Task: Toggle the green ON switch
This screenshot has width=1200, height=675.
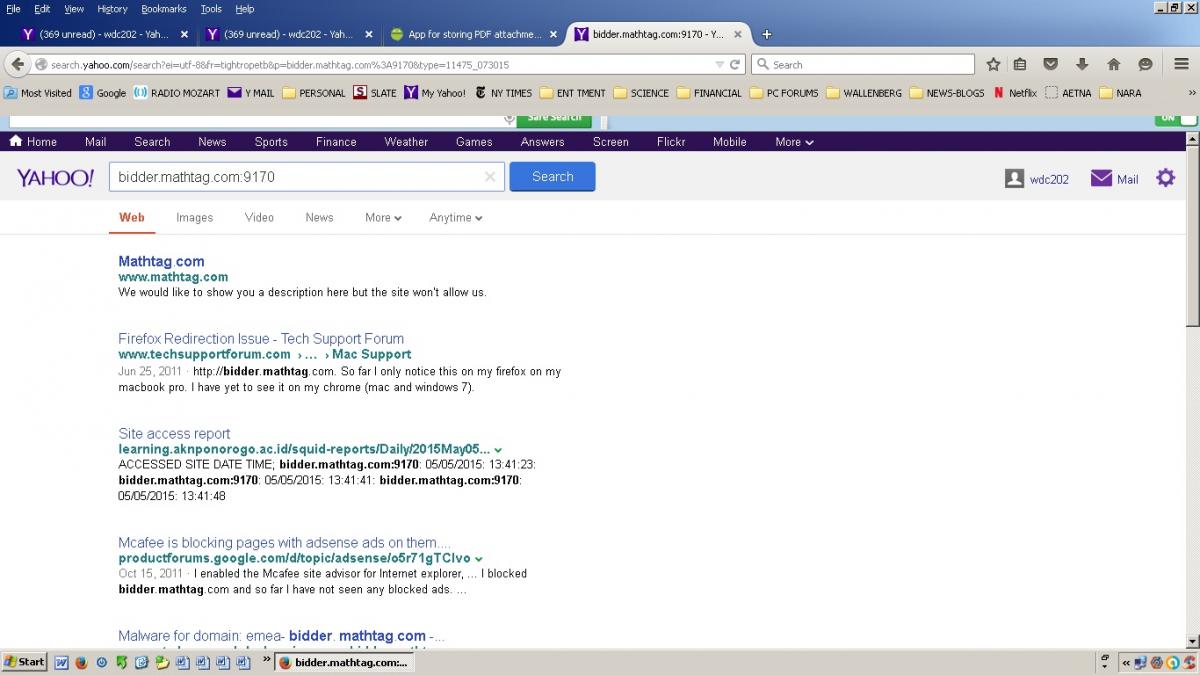Action: [x=1175, y=117]
